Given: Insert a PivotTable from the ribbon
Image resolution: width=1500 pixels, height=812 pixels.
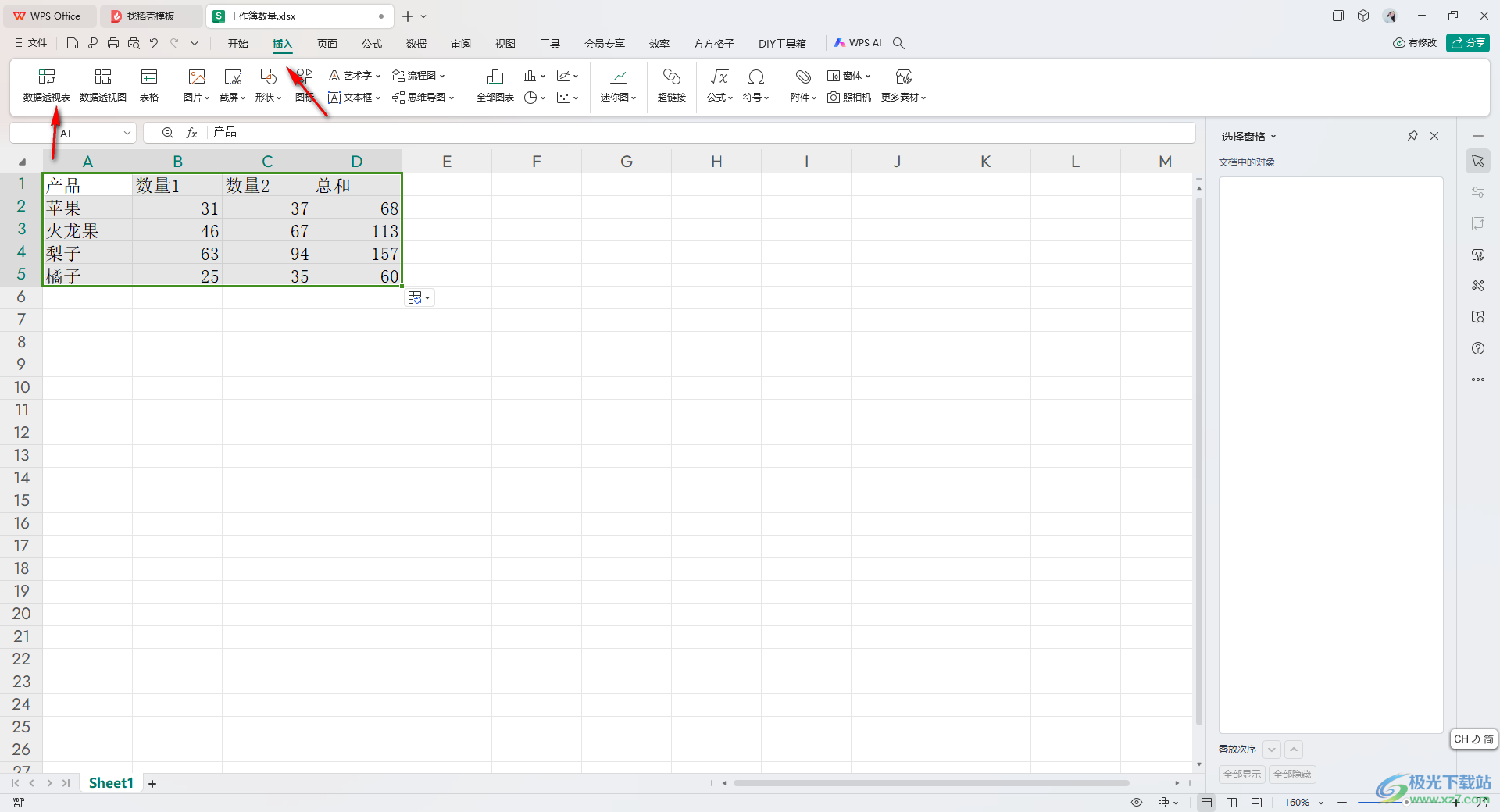Looking at the screenshot, I should tap(47, 85).
